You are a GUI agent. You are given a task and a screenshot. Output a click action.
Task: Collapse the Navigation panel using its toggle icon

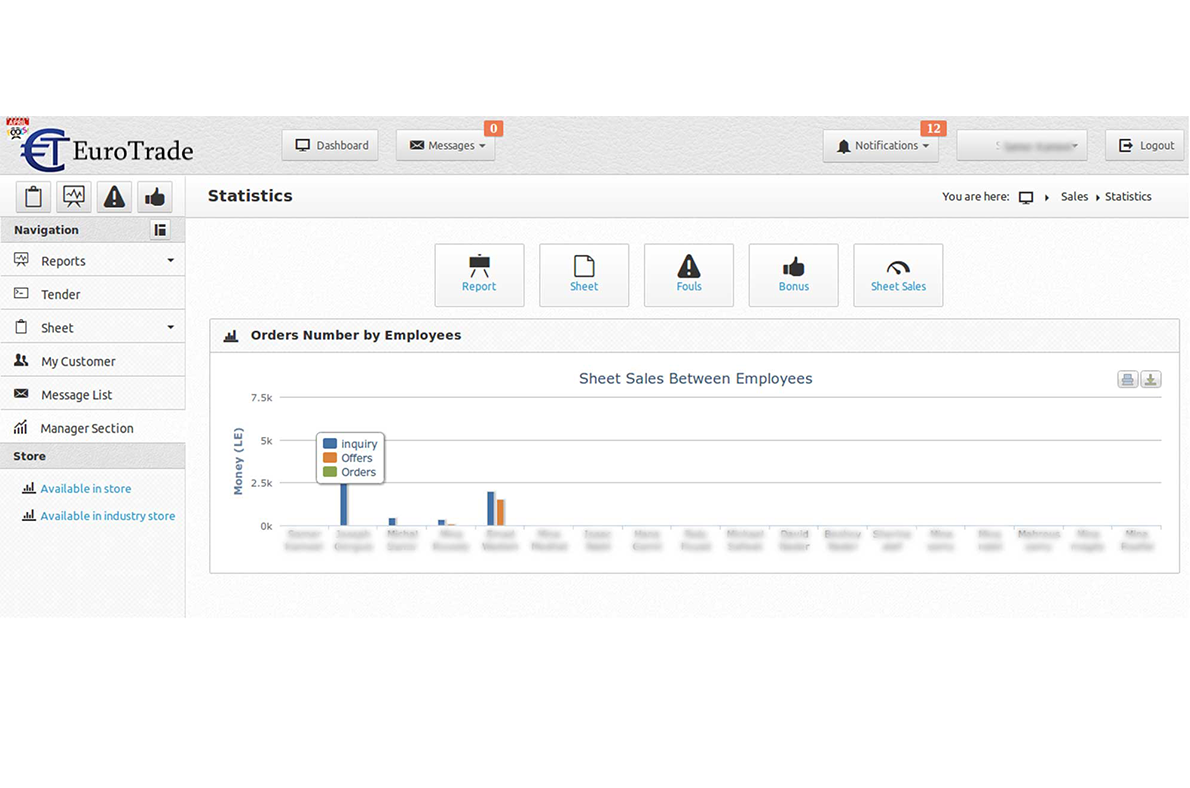[160, 230]
